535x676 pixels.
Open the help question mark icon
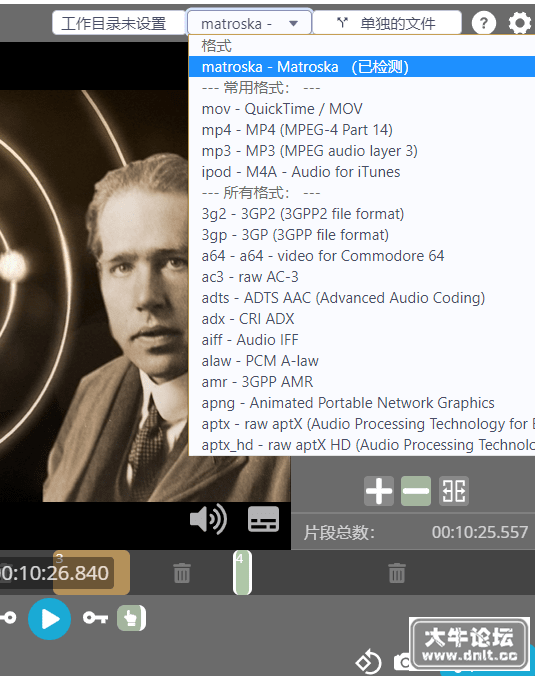tap(484, 23)
